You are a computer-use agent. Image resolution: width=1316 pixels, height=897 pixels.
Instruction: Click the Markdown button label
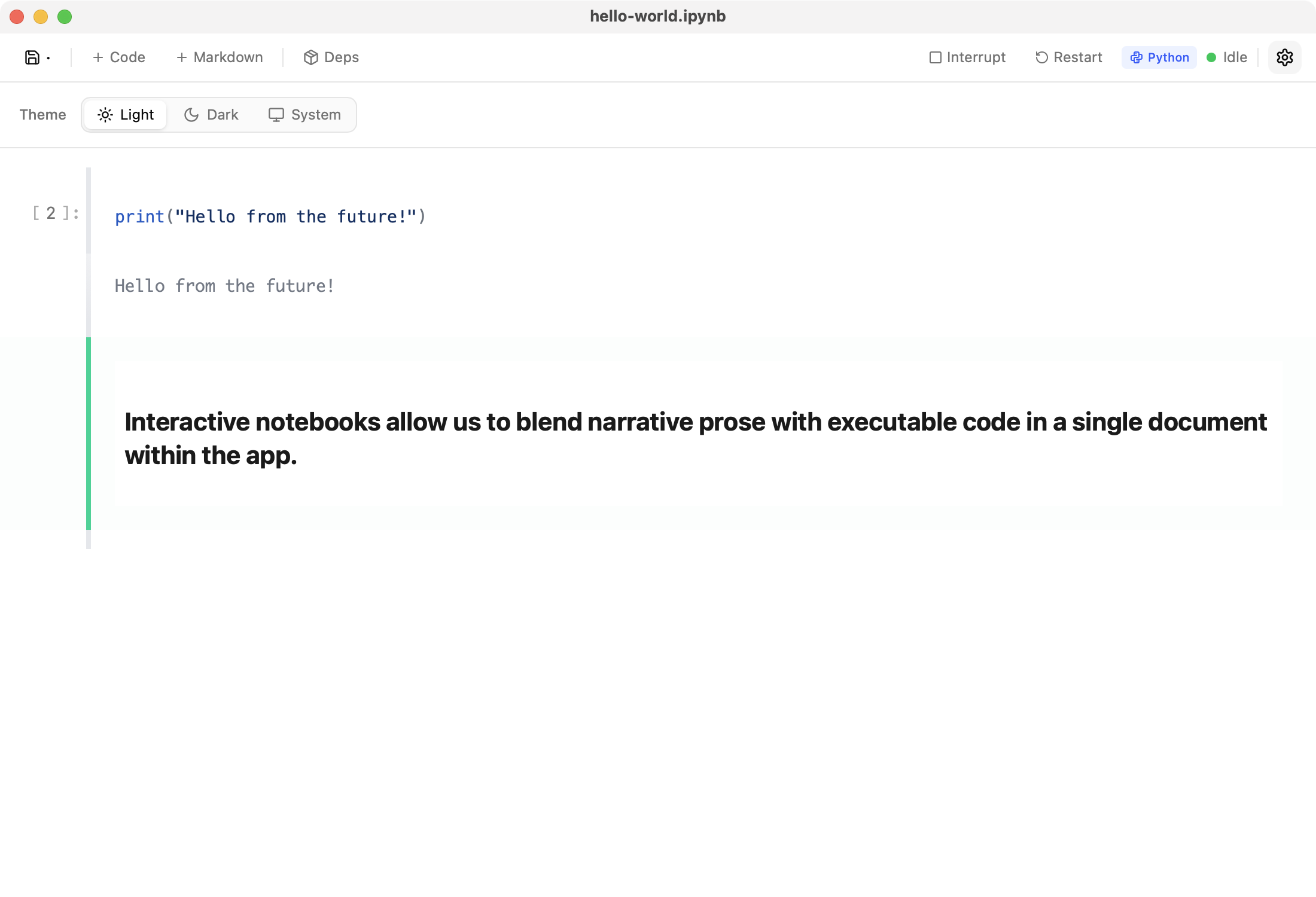(228, 57)
